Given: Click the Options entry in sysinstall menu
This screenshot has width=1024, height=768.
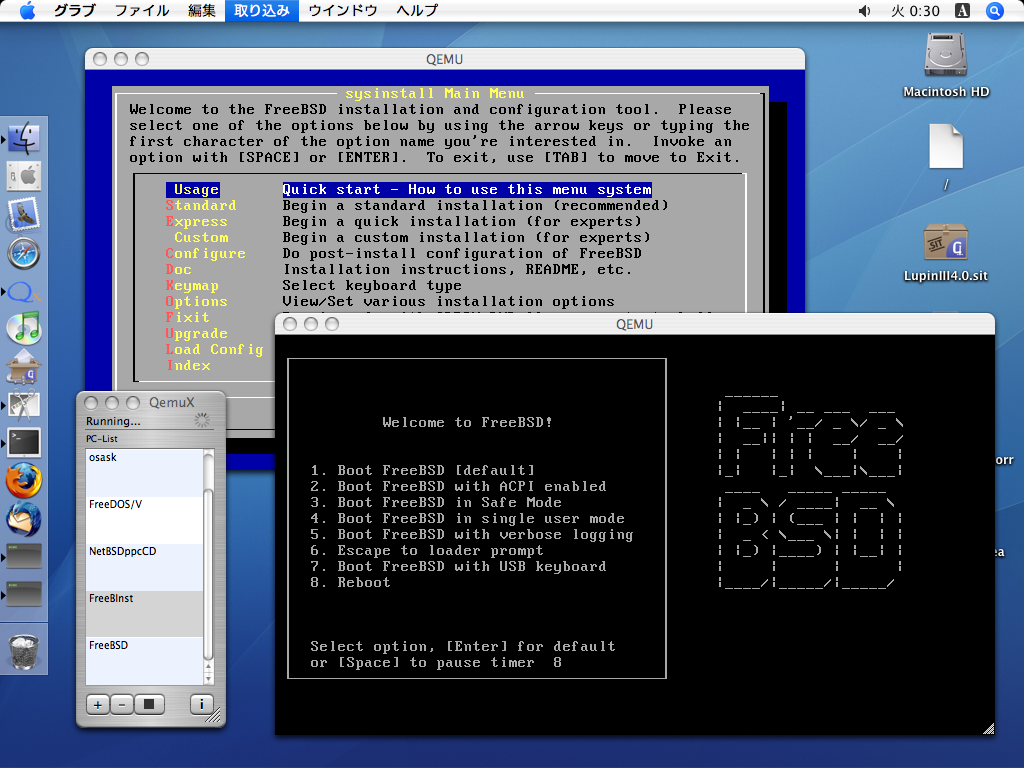Looking at the screenshot, I should 197,302.
